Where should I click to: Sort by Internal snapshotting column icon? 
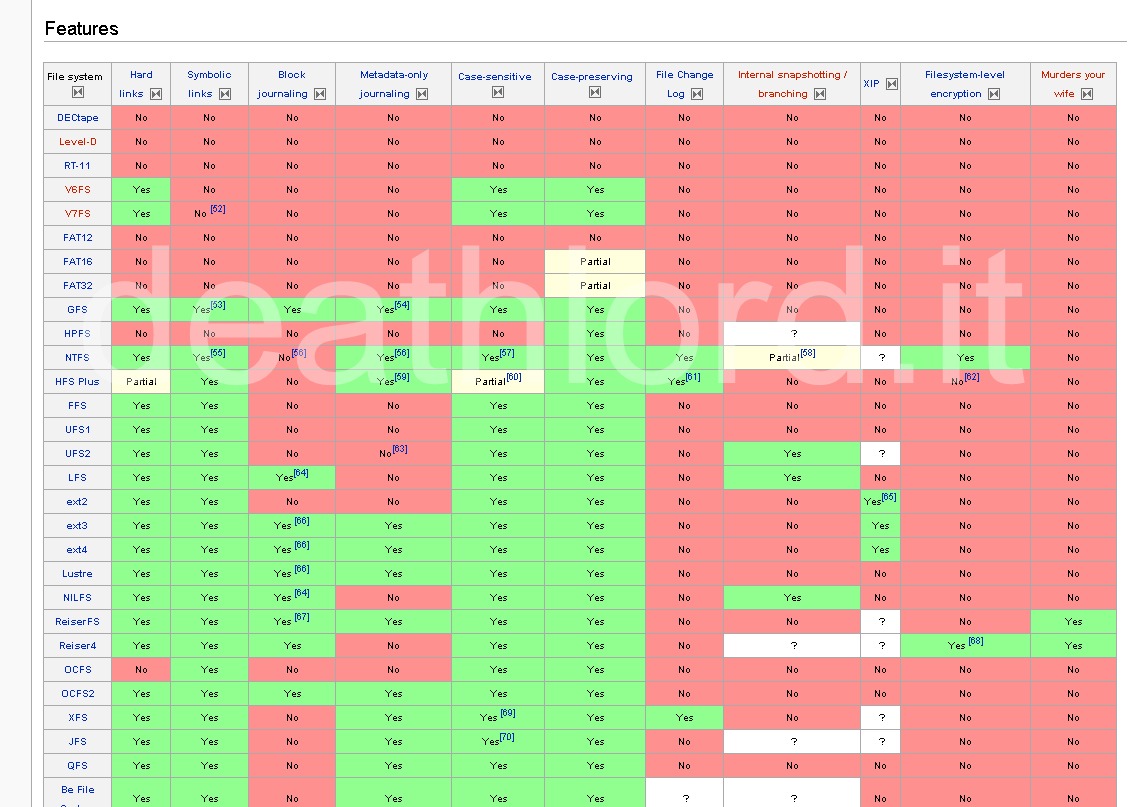(x=820, y=94)
